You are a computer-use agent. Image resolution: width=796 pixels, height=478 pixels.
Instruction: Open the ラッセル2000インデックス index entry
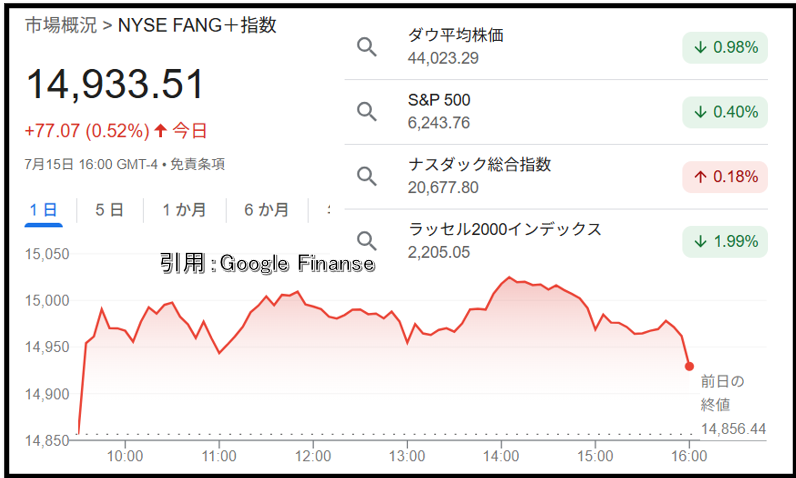[556, 241]
